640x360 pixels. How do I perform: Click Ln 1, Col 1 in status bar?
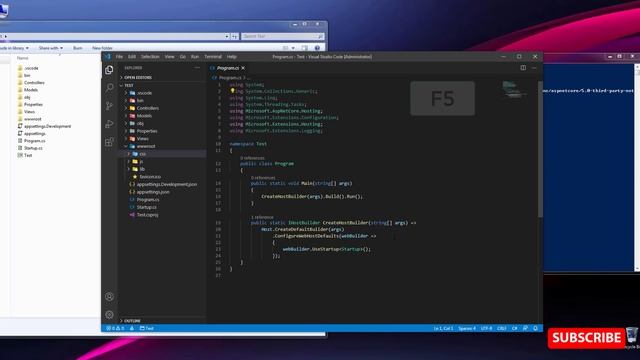443,328
